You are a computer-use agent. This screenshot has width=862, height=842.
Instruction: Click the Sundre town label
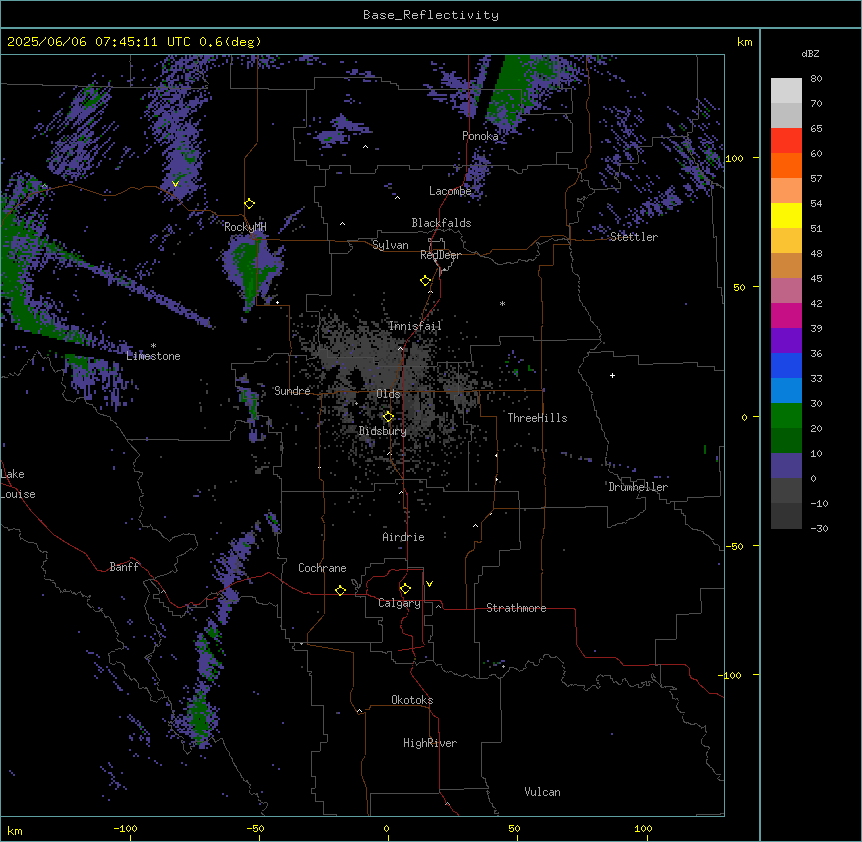pos(292,391)
